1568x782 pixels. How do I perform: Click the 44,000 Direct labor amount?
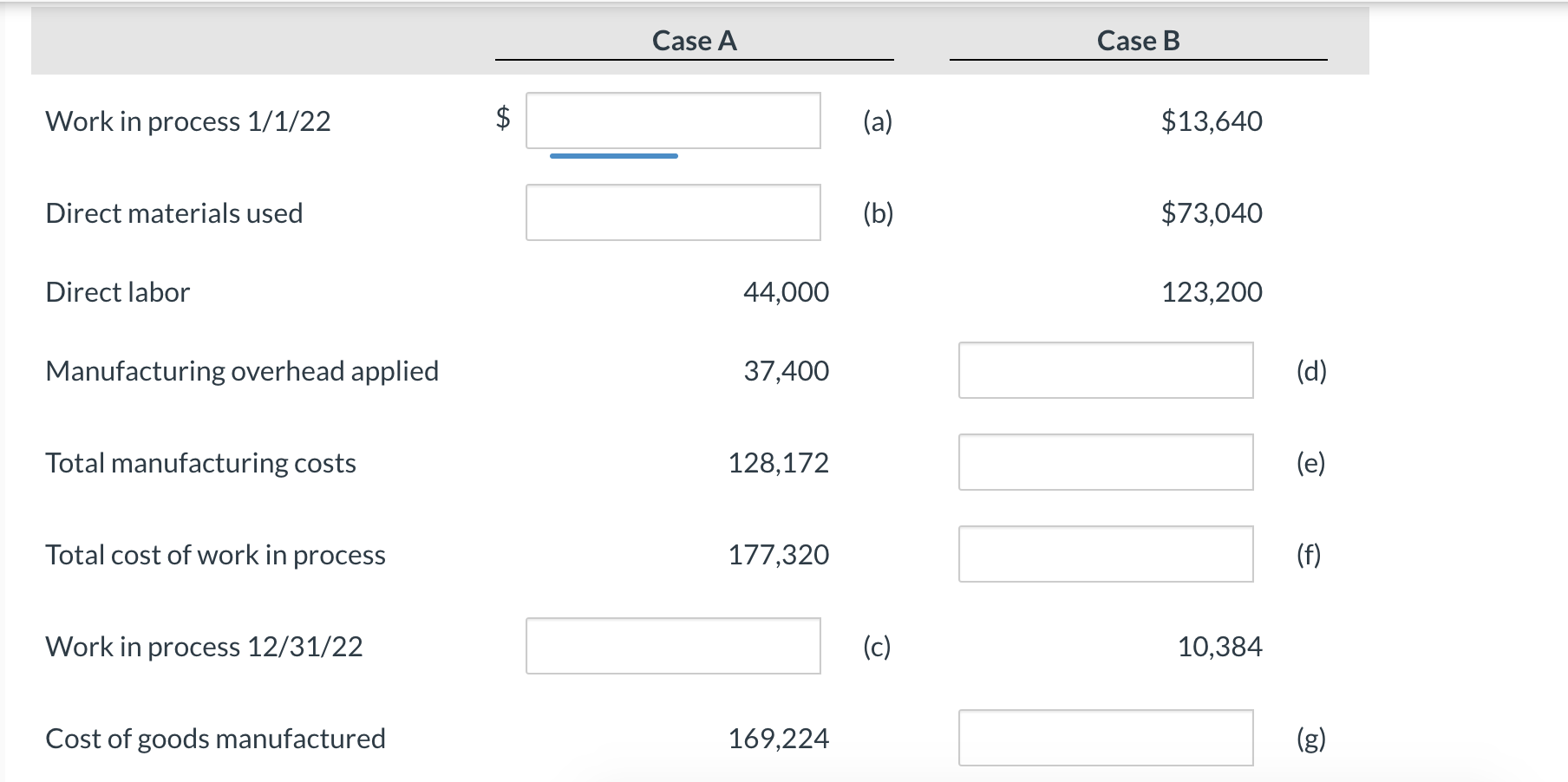point(786,292)
